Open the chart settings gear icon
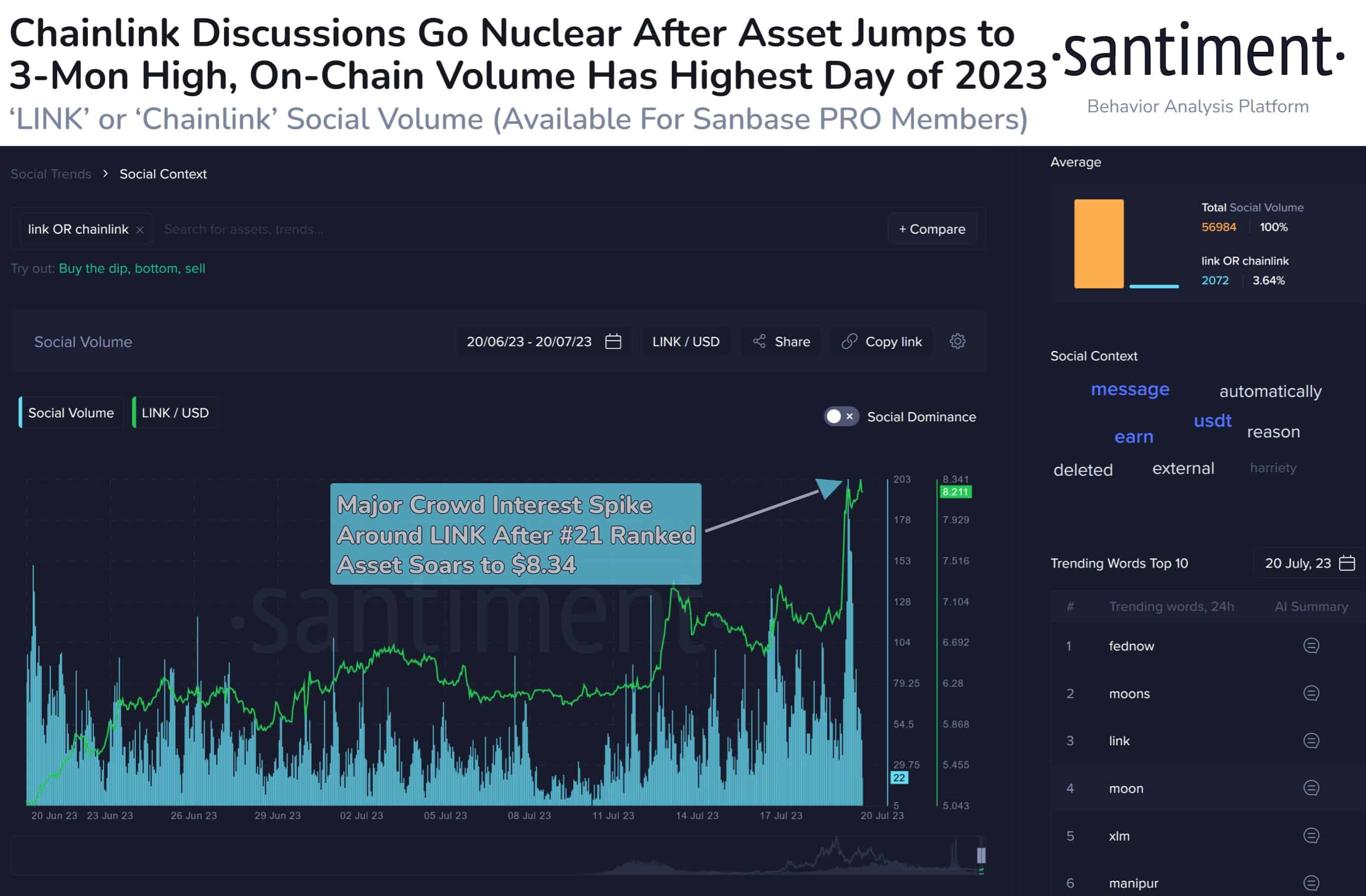The width and height of the screenshot is (1366, 896). [957, 341]
